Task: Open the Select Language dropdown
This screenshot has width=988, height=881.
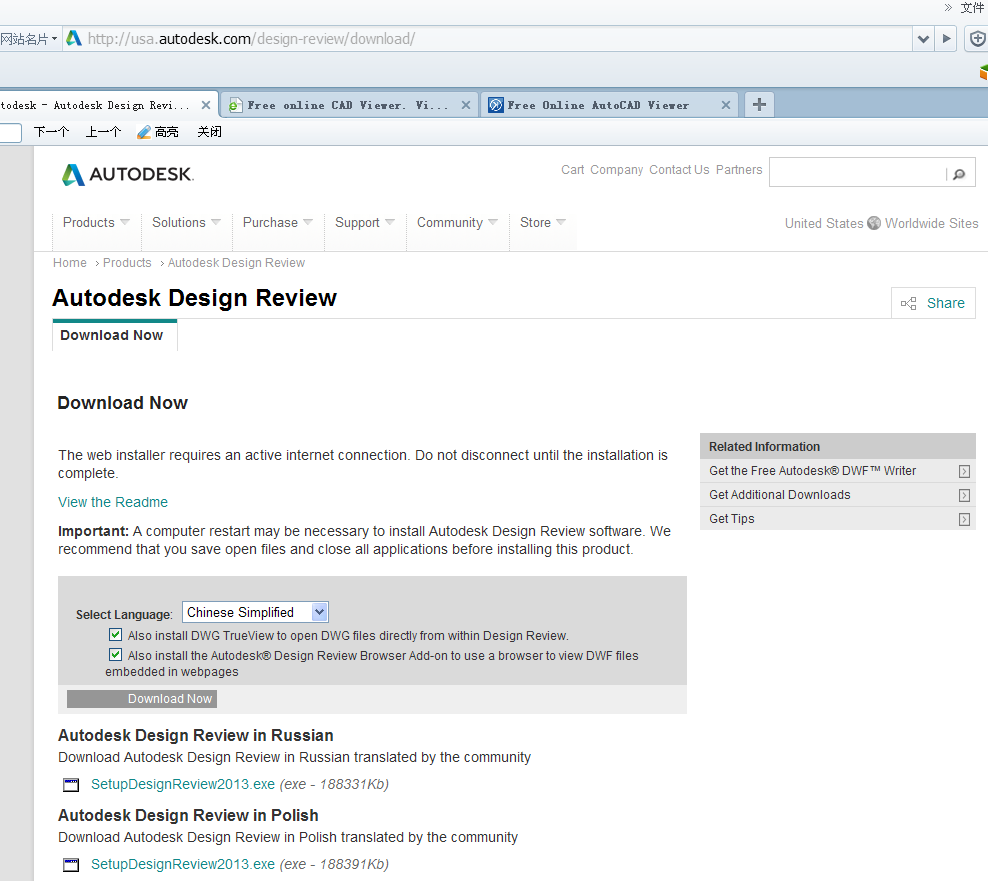Action: pyautogui.click(x=255, y=613)
